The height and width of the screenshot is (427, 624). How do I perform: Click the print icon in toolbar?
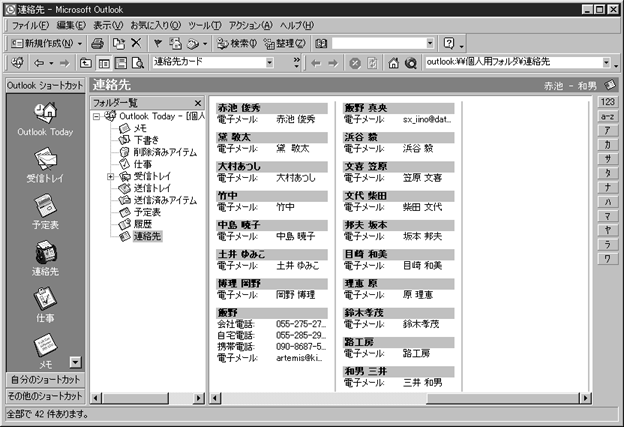(98, 44)
